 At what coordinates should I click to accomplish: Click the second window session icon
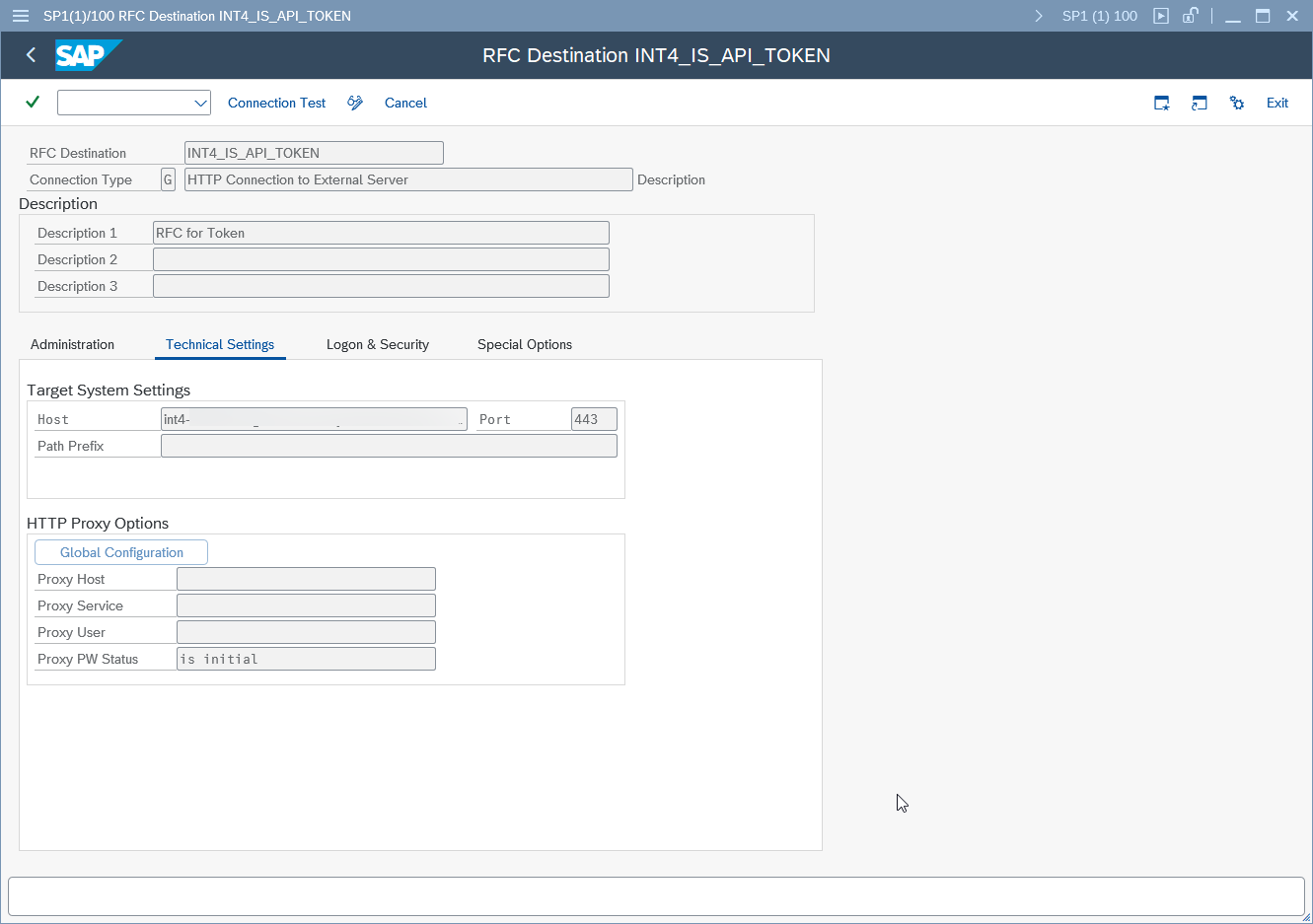coord(1200,103)
